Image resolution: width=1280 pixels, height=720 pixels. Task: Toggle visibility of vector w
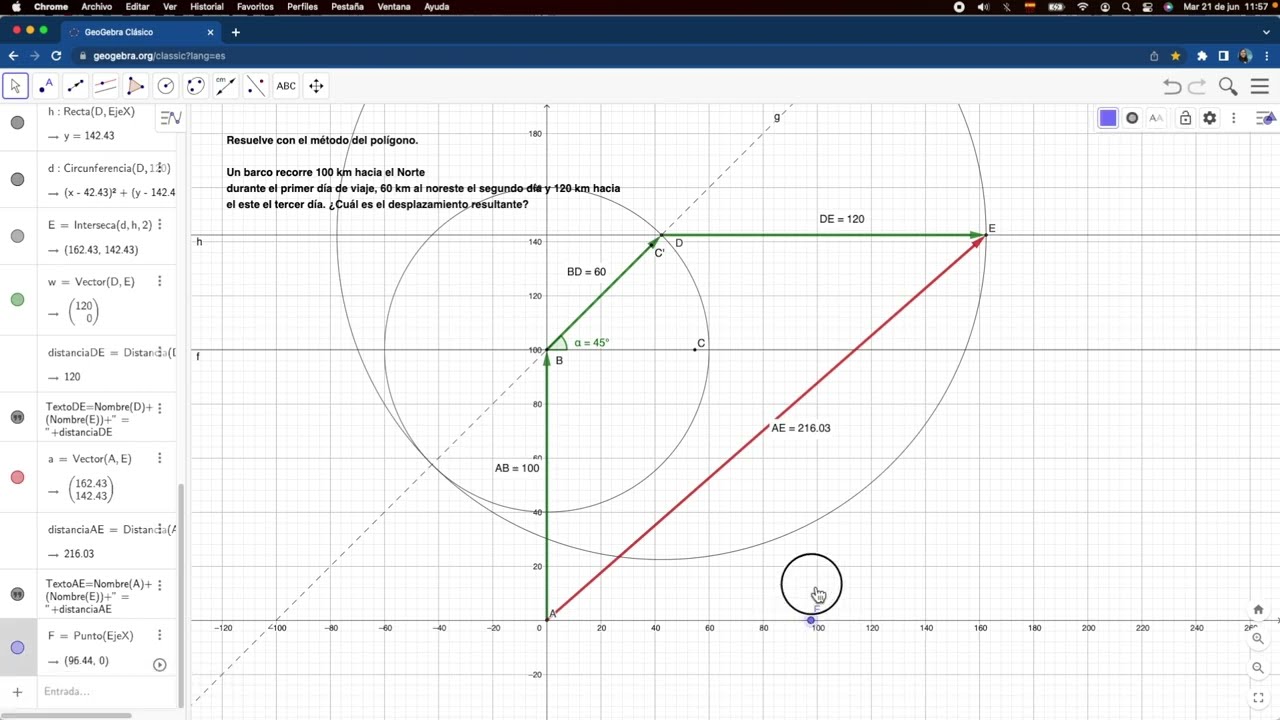coord(17,299)
